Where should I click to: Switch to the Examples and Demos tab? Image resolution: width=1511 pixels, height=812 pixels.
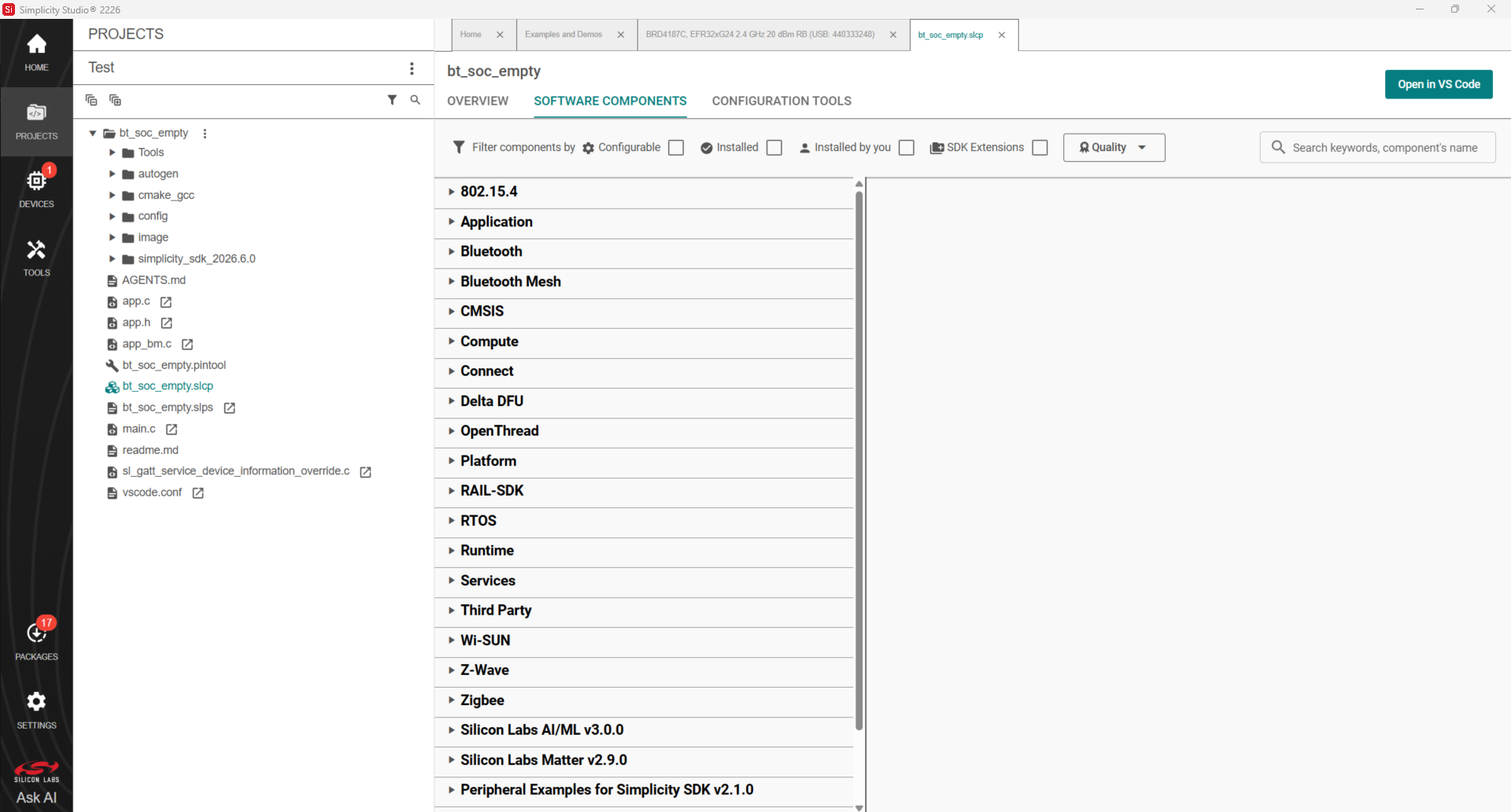(x=563, y=35)
